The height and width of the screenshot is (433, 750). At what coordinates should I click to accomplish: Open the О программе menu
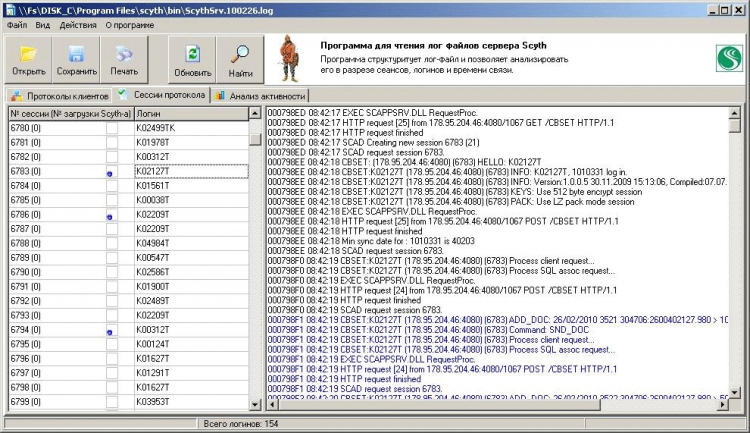130,24
